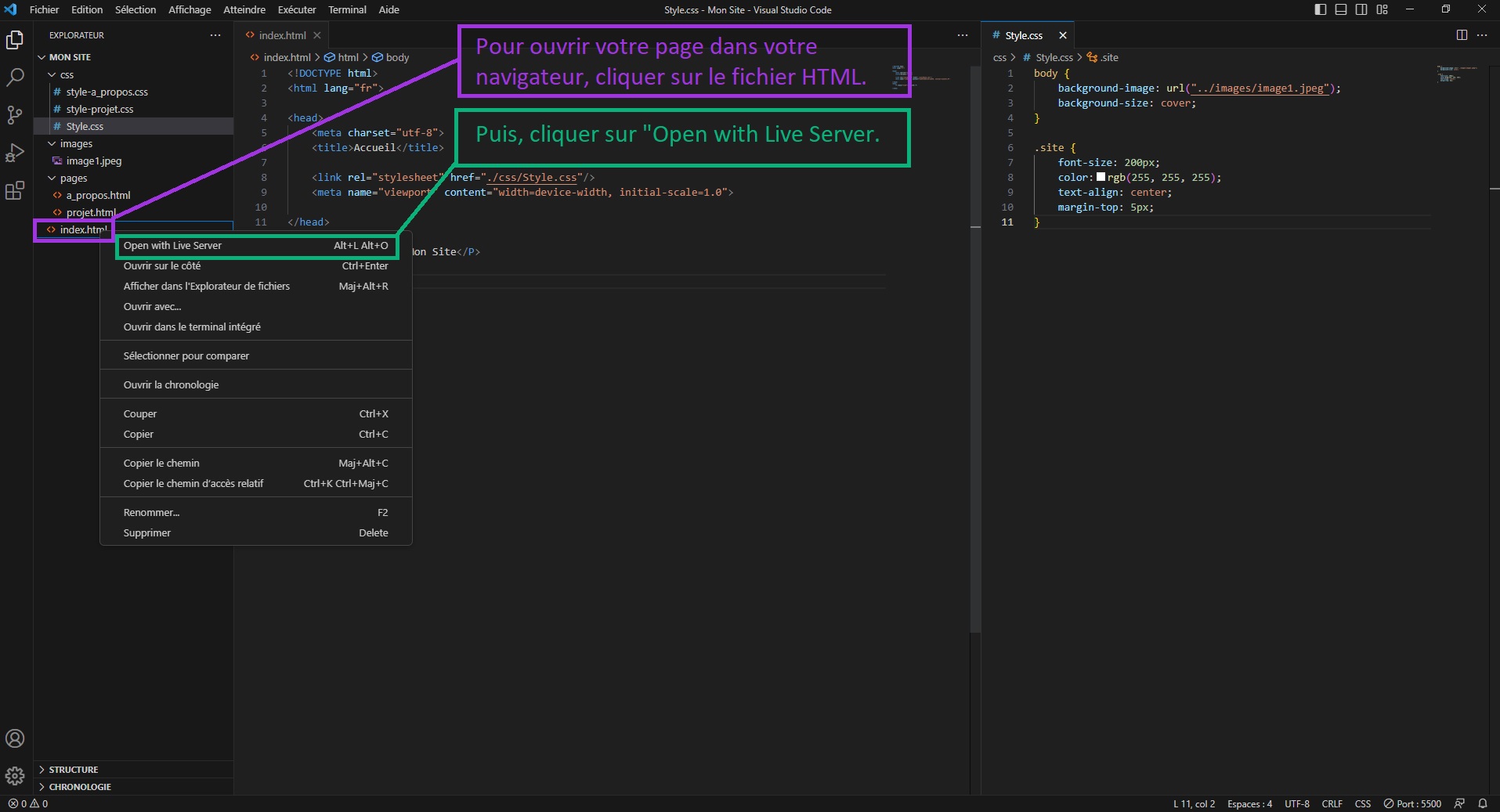The image size is (1500, 812).
Task: Open Run and Debug view
Action: [x=15, y=153]
